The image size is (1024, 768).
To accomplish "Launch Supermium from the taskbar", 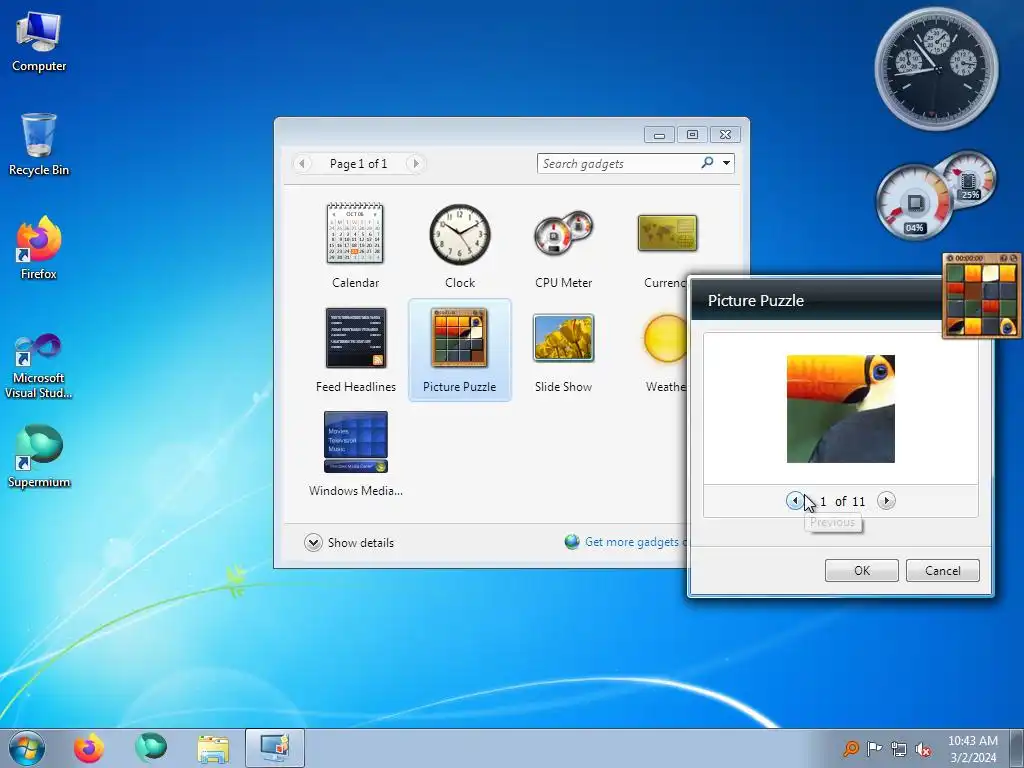I will tap(151, 748).
